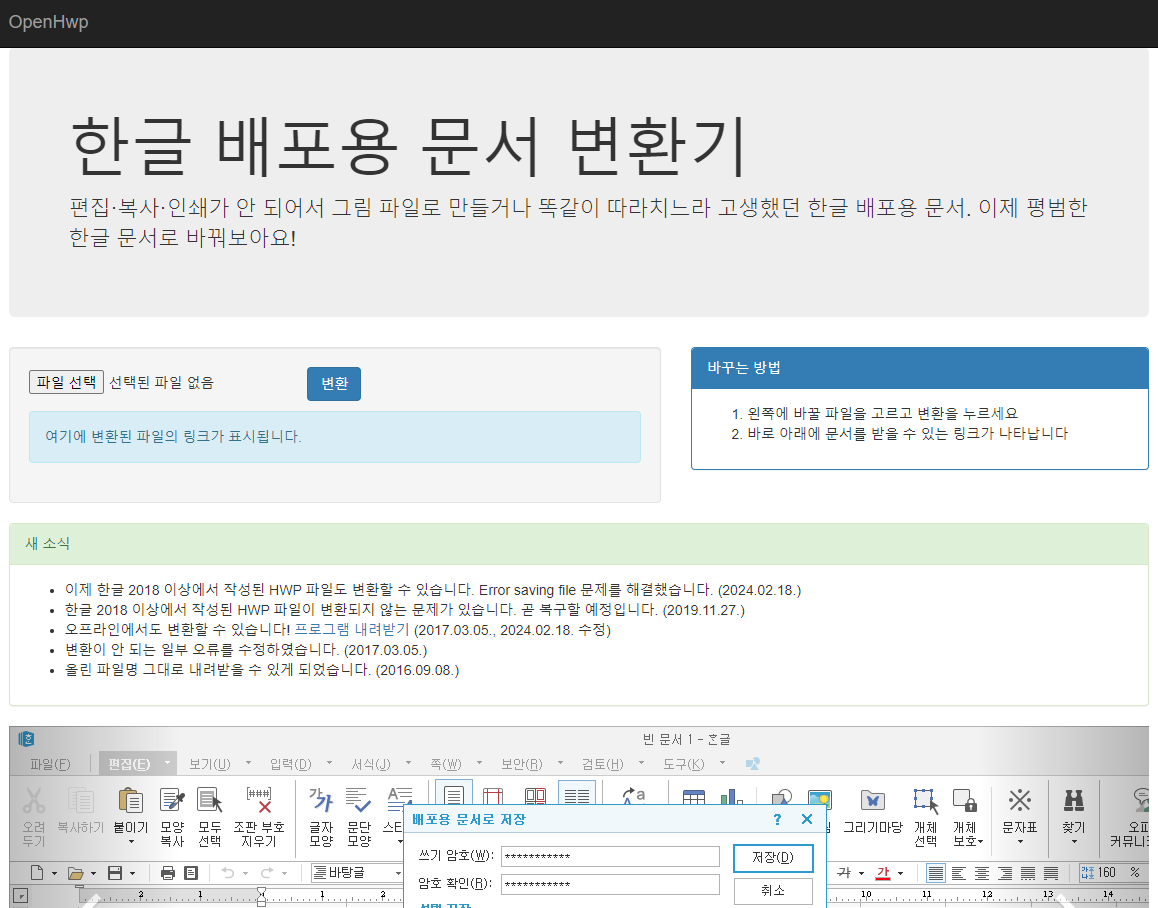
Task: Click the center alignment icon
Action: click(x=982, y=873)
